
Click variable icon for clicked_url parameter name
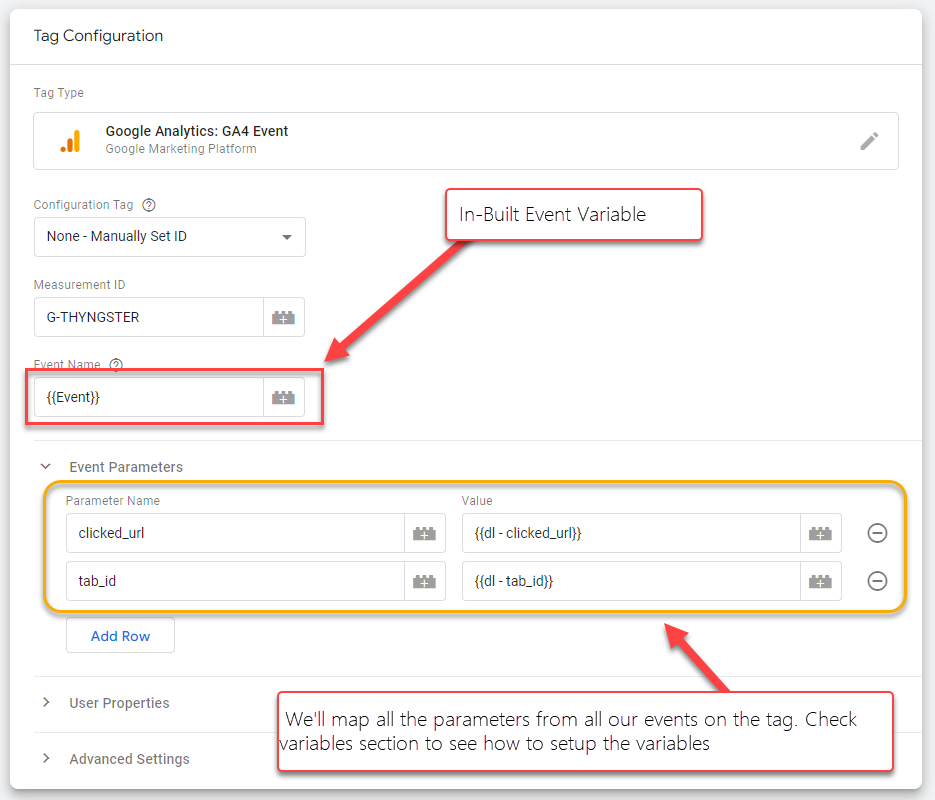[424, 533]
